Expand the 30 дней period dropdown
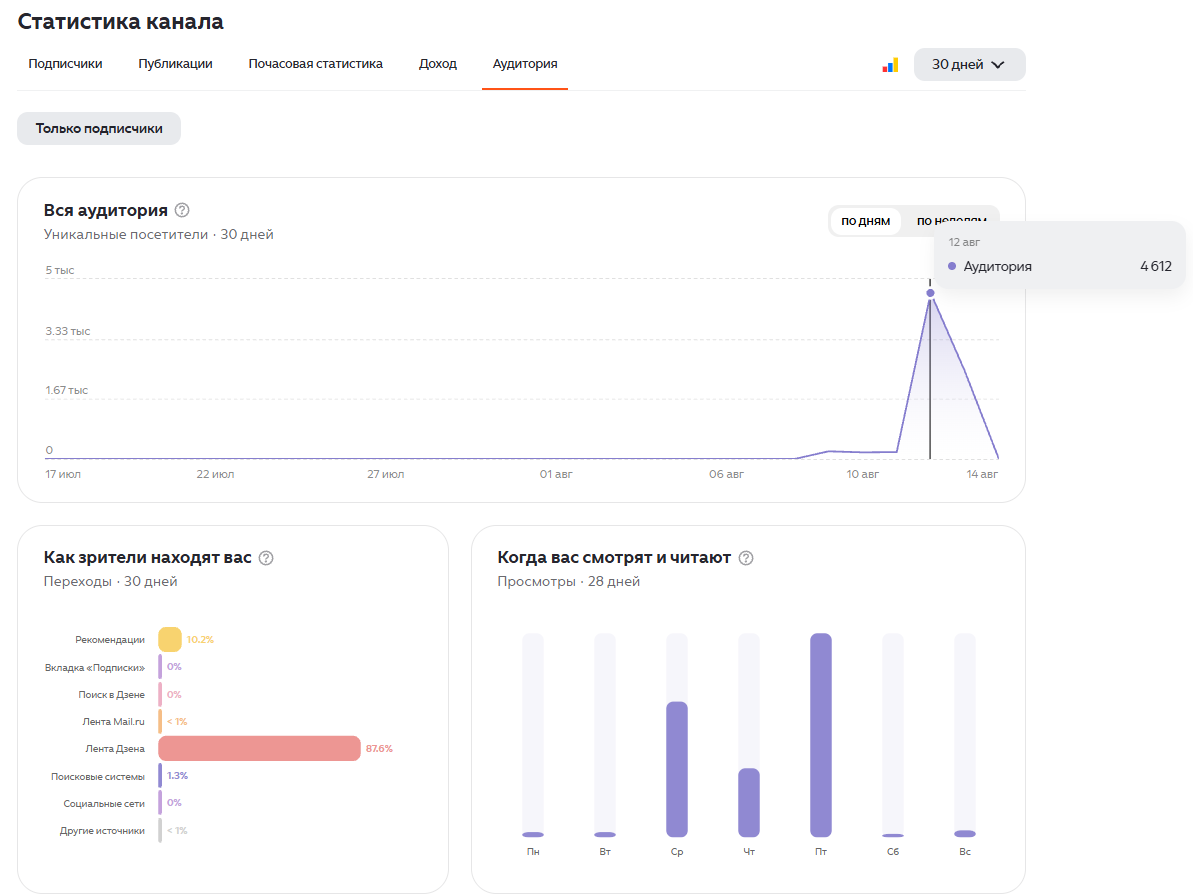The height and width of the screenshot is (894, 1193). tap(969, 65)
